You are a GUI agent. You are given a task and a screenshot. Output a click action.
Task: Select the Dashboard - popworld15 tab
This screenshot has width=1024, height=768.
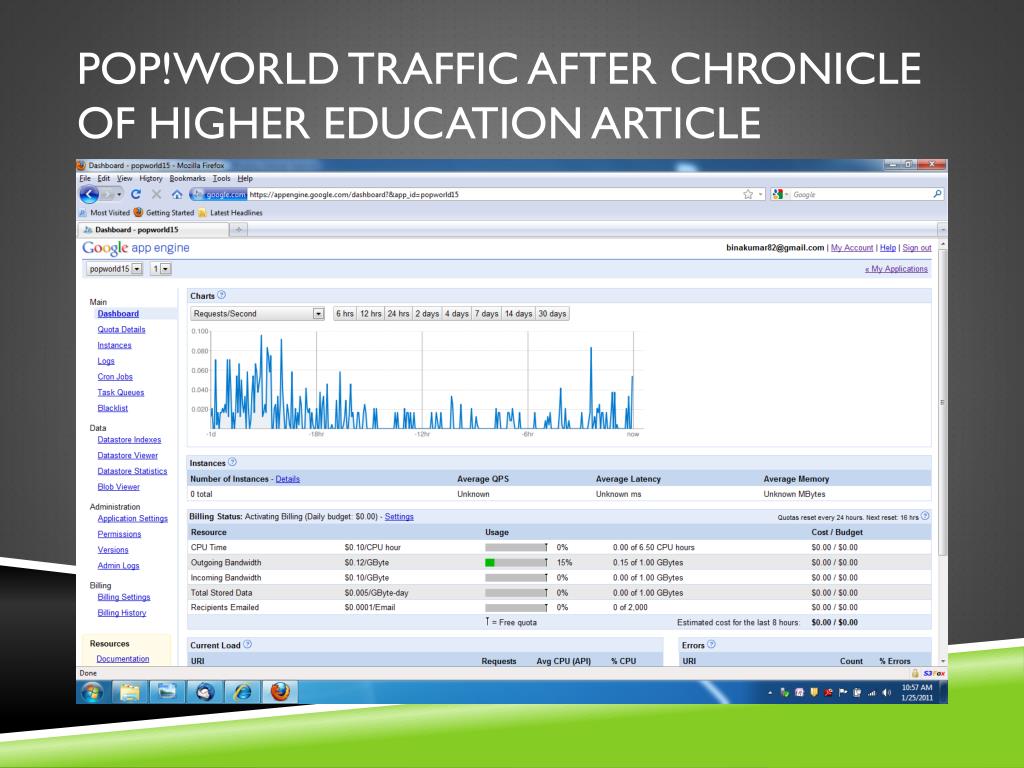[153, 229]
